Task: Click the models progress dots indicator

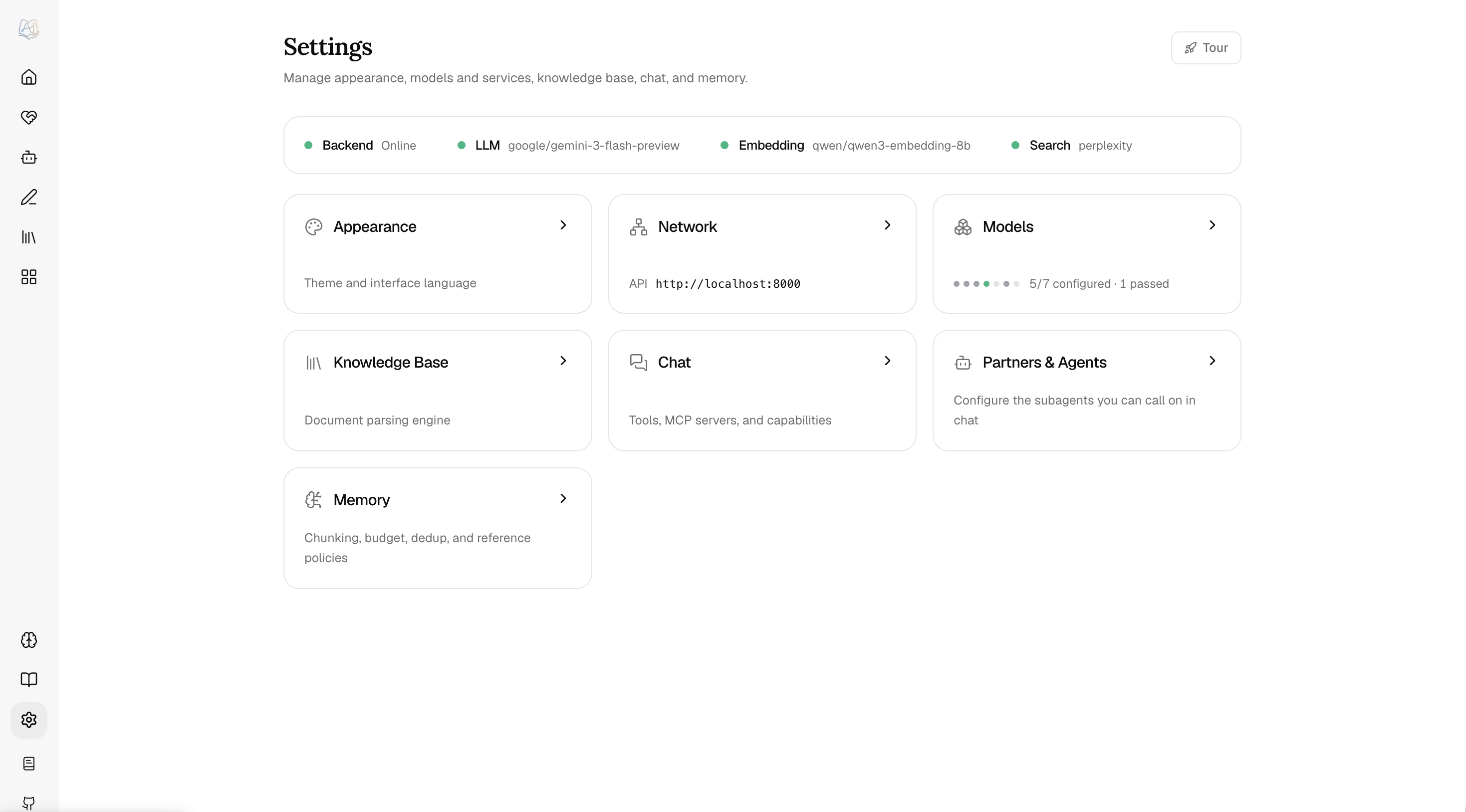Action: click(986, 283)
